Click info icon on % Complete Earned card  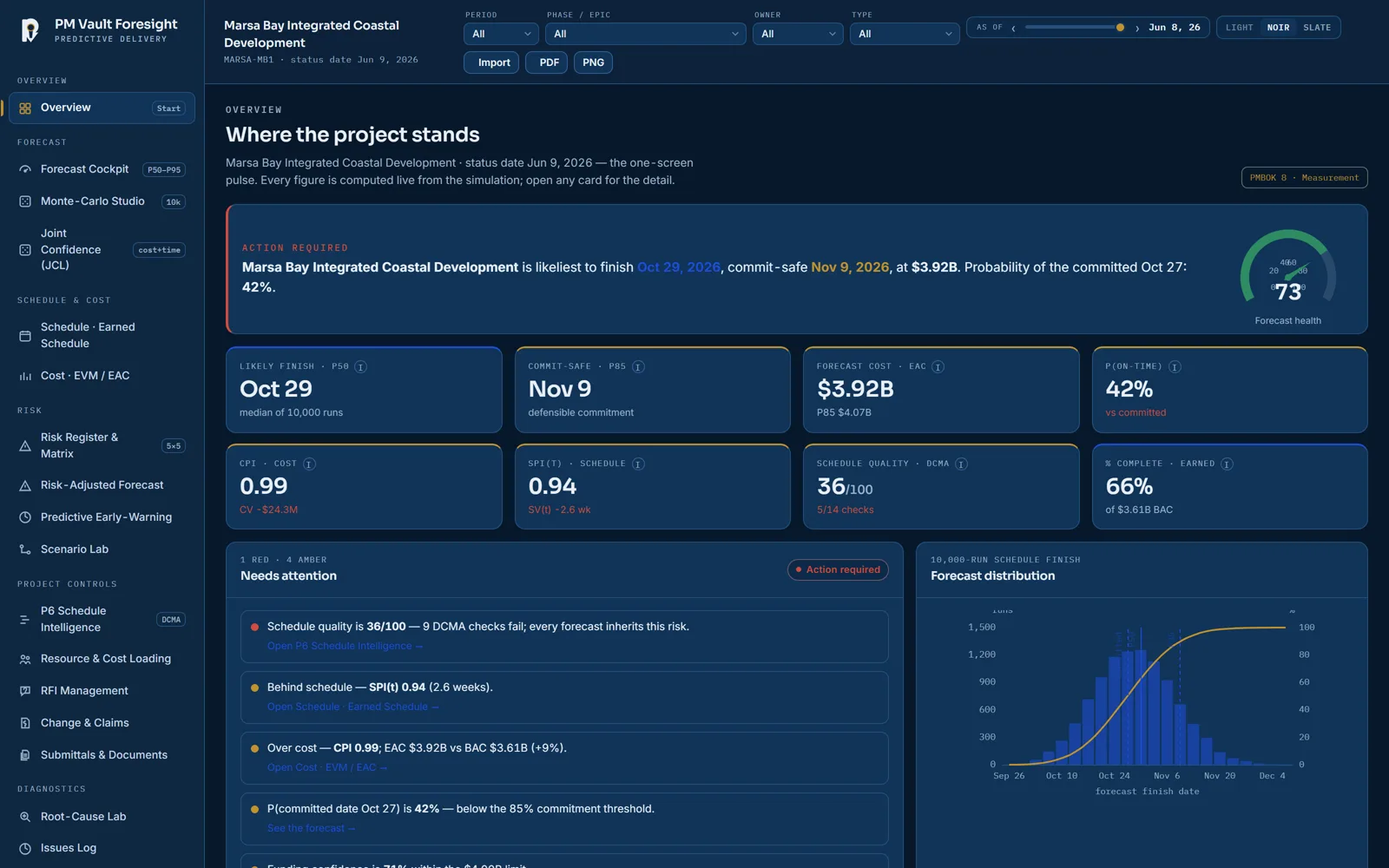click(1227, 464)
